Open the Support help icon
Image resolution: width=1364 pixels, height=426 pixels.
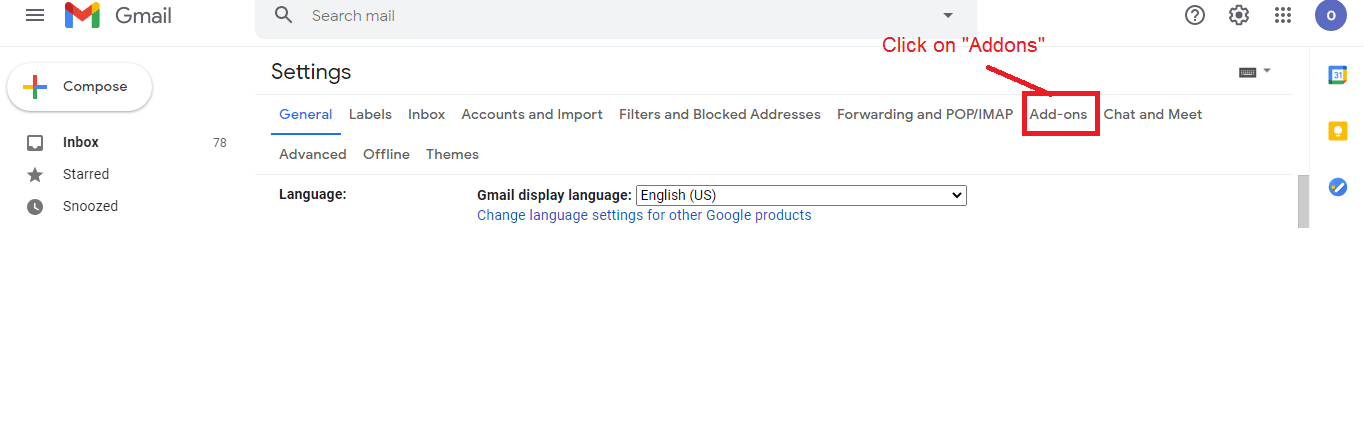click(x=1195, y=15)
